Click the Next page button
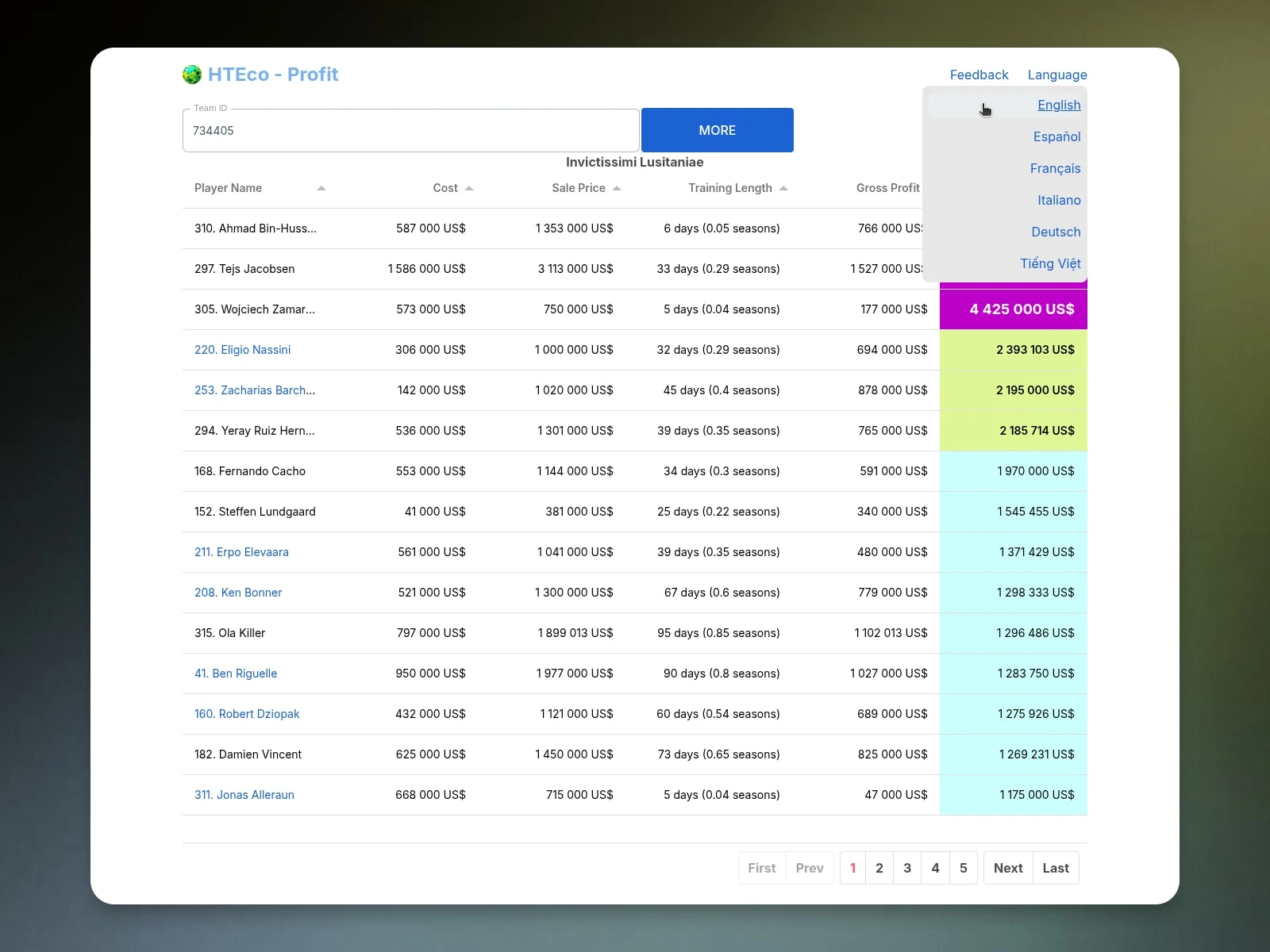Screen dimensions: 1270x952 tap(1008, 868)
